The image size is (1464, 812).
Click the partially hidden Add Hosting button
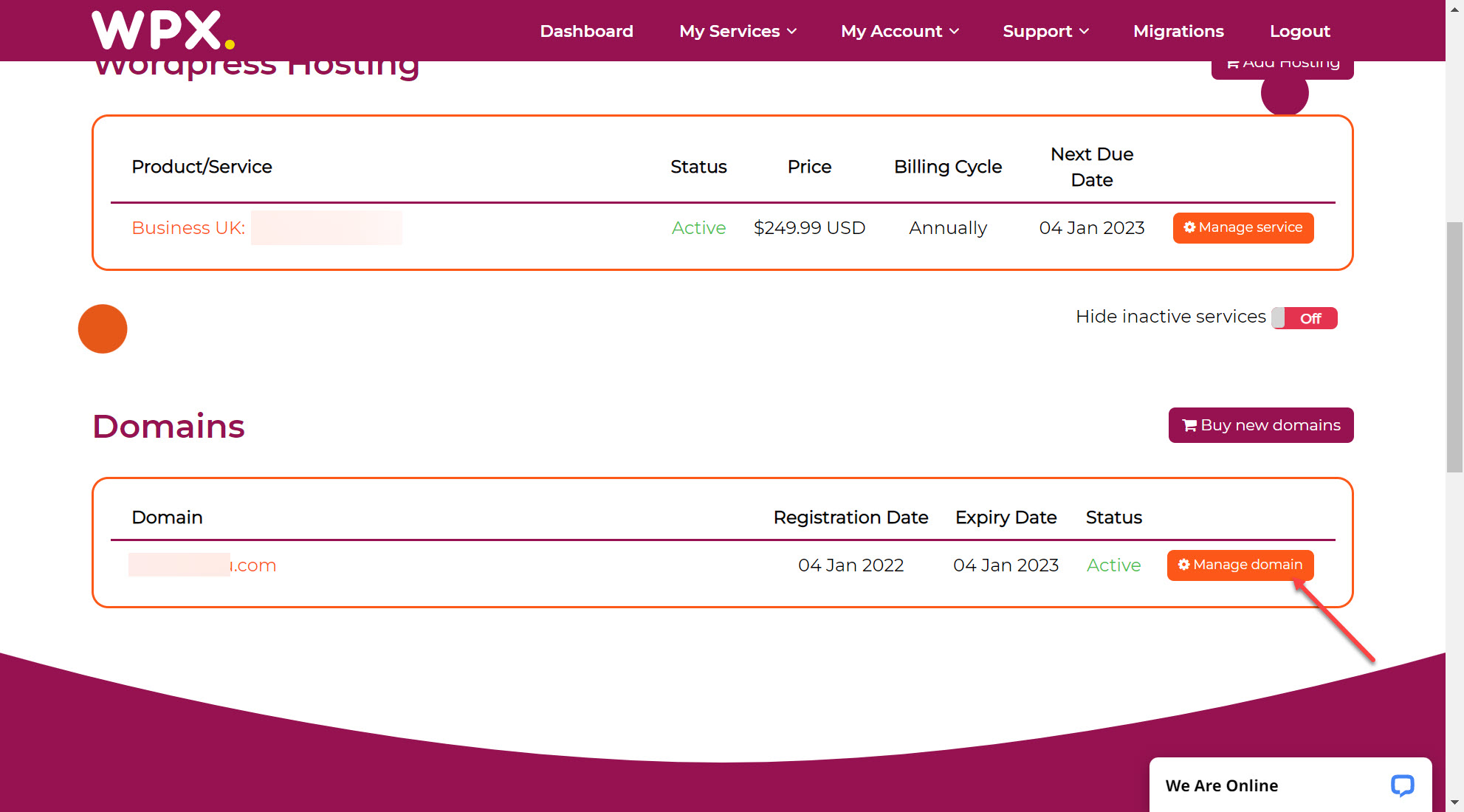tap(1282, 68)
